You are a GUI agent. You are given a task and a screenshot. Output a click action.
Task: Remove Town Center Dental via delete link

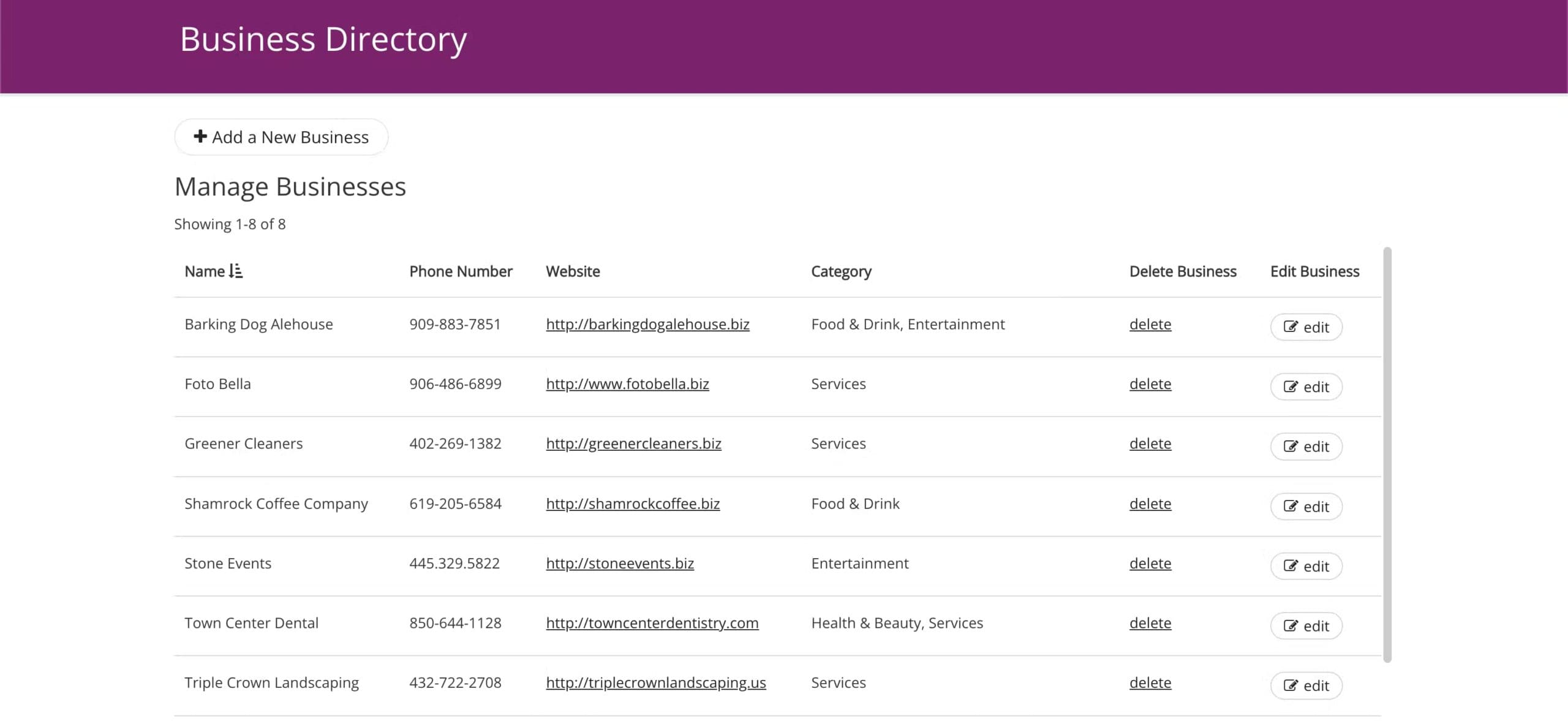(x=1150, y=623)
